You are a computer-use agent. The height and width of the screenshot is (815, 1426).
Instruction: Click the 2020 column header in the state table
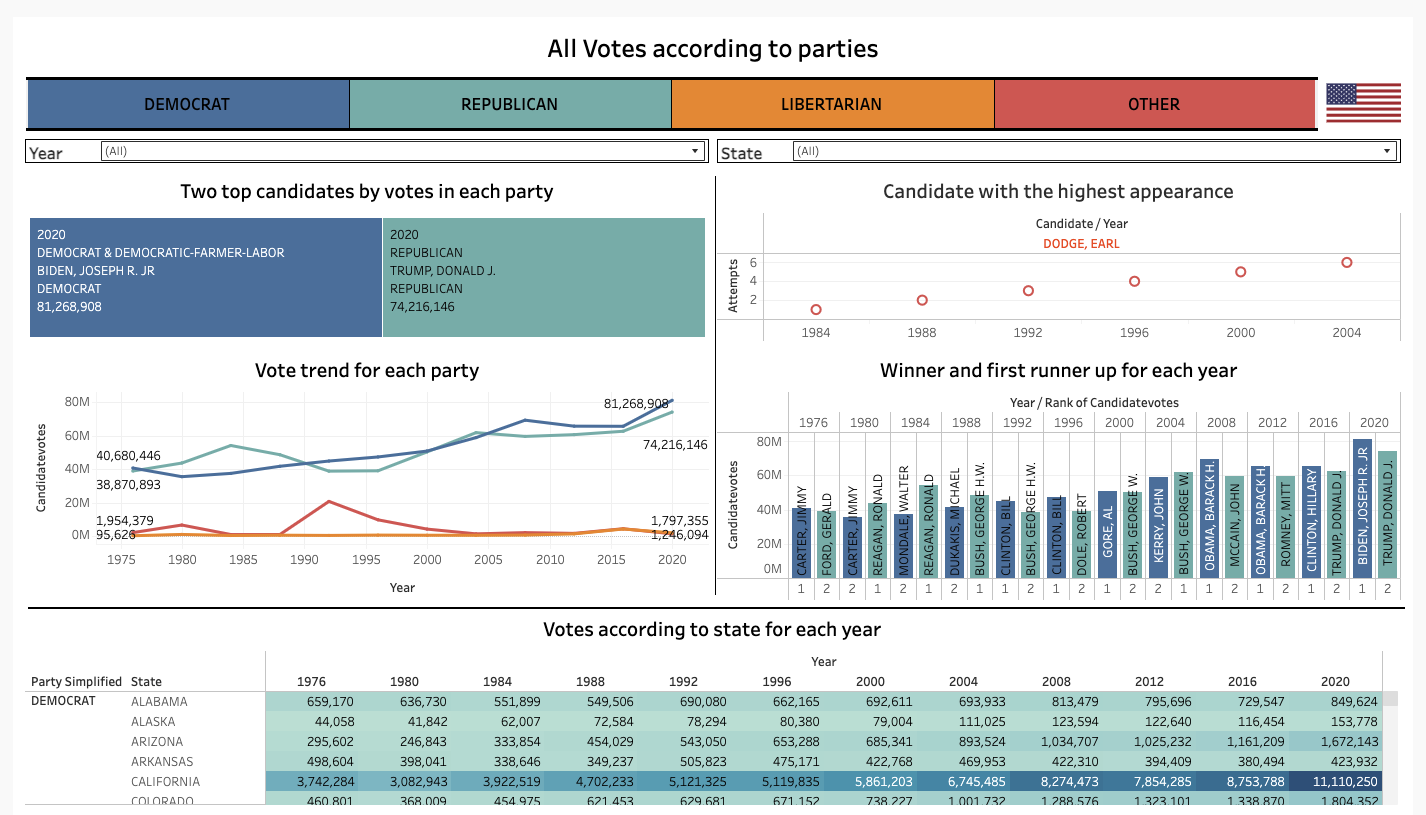[1335, 682]
